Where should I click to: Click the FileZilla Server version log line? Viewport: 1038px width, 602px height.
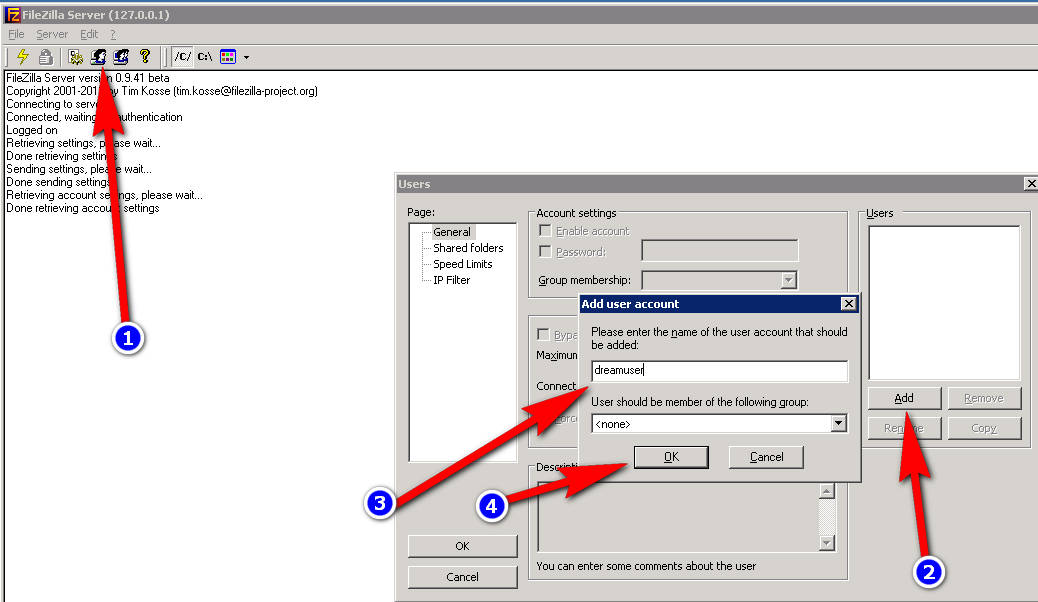pos(87,78)
